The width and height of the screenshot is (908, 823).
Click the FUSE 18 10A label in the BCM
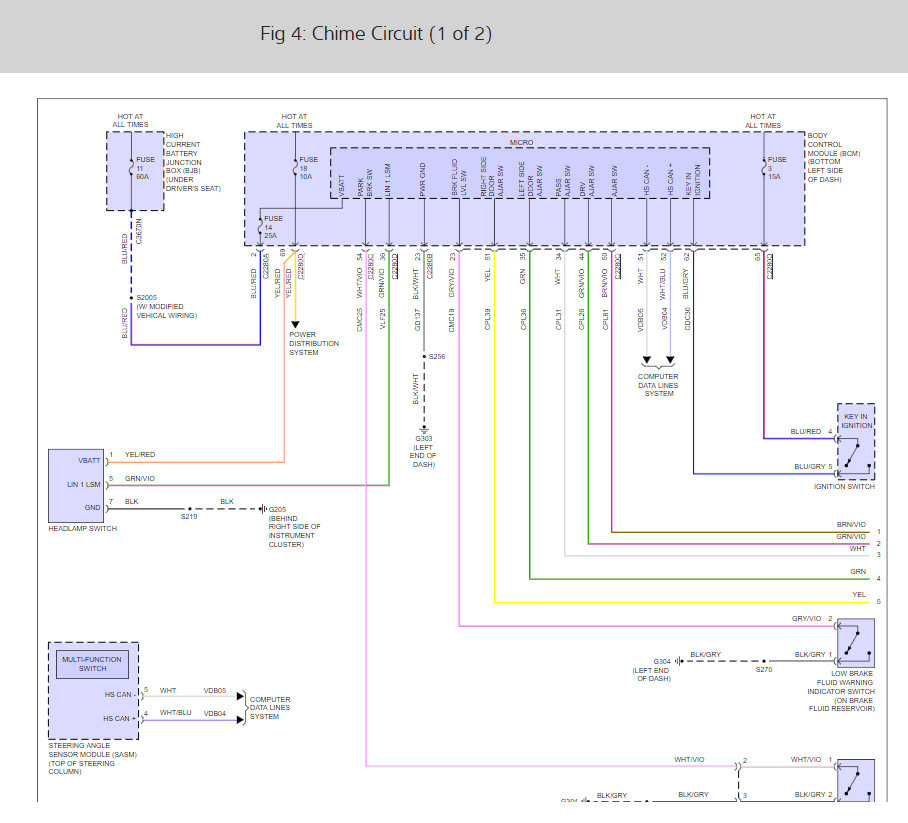pos(308,168)
